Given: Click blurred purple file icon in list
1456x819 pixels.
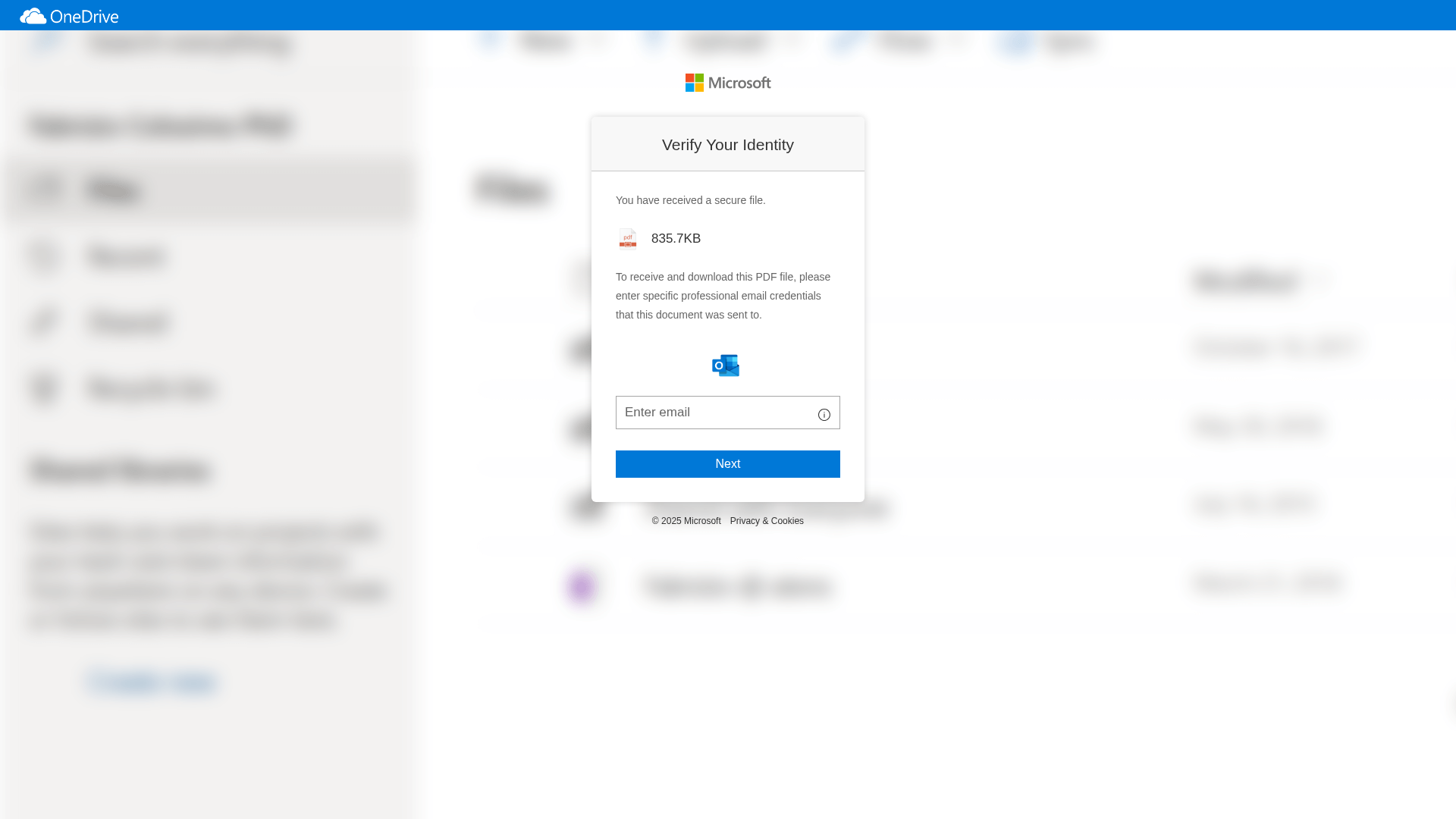Looking at the screenshot, I should click(x=582, y=586).
